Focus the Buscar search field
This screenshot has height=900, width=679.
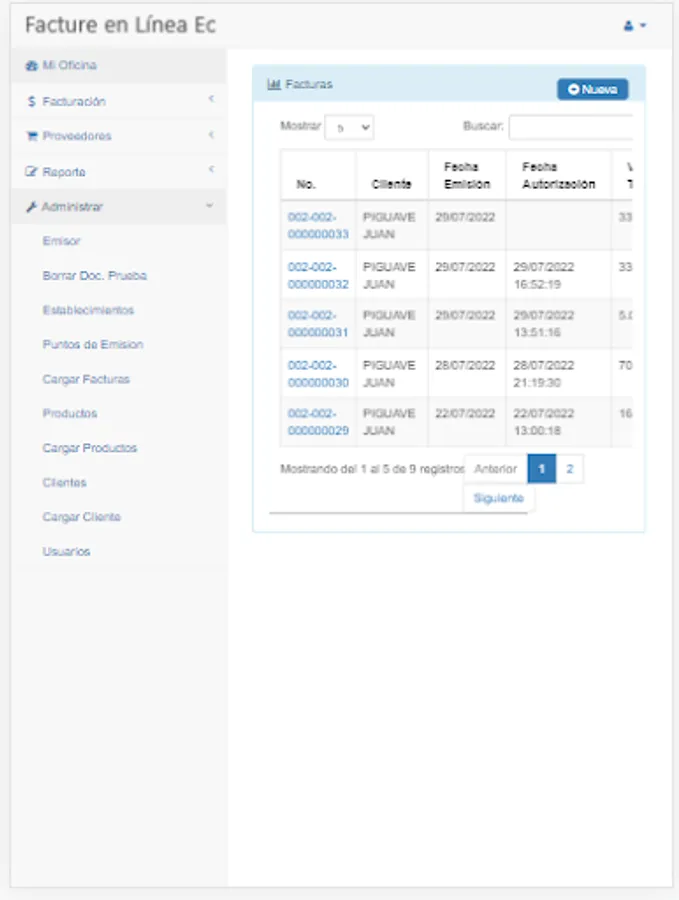point(570,127)
